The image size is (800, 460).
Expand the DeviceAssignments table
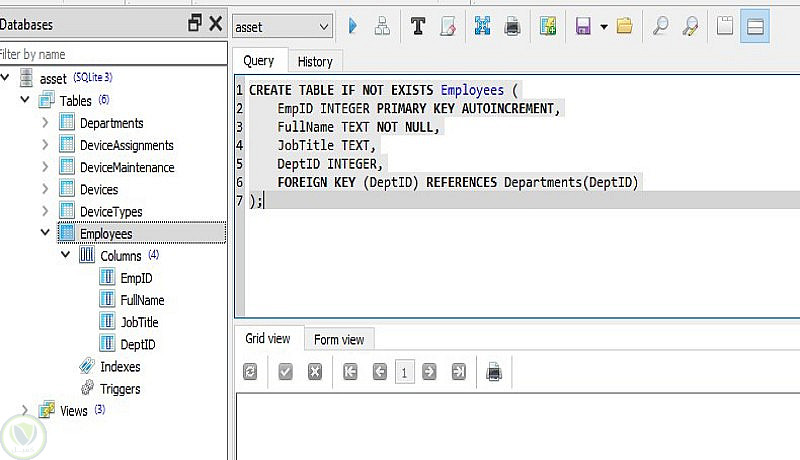tap(45, 145)
